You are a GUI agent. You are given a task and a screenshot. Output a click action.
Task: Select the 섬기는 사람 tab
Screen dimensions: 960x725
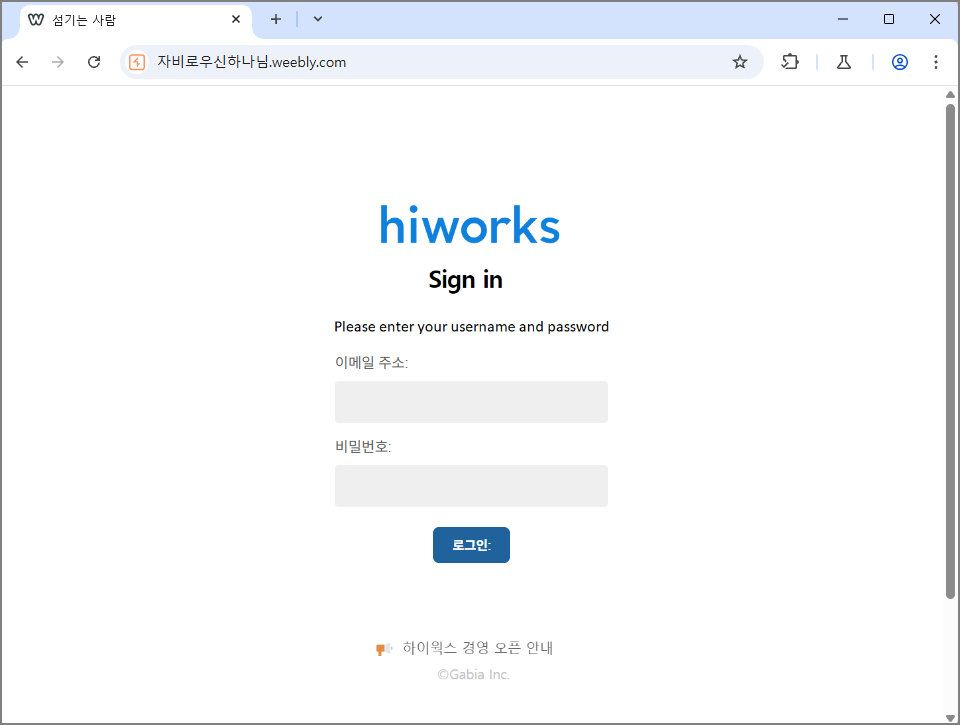point(136,20)
